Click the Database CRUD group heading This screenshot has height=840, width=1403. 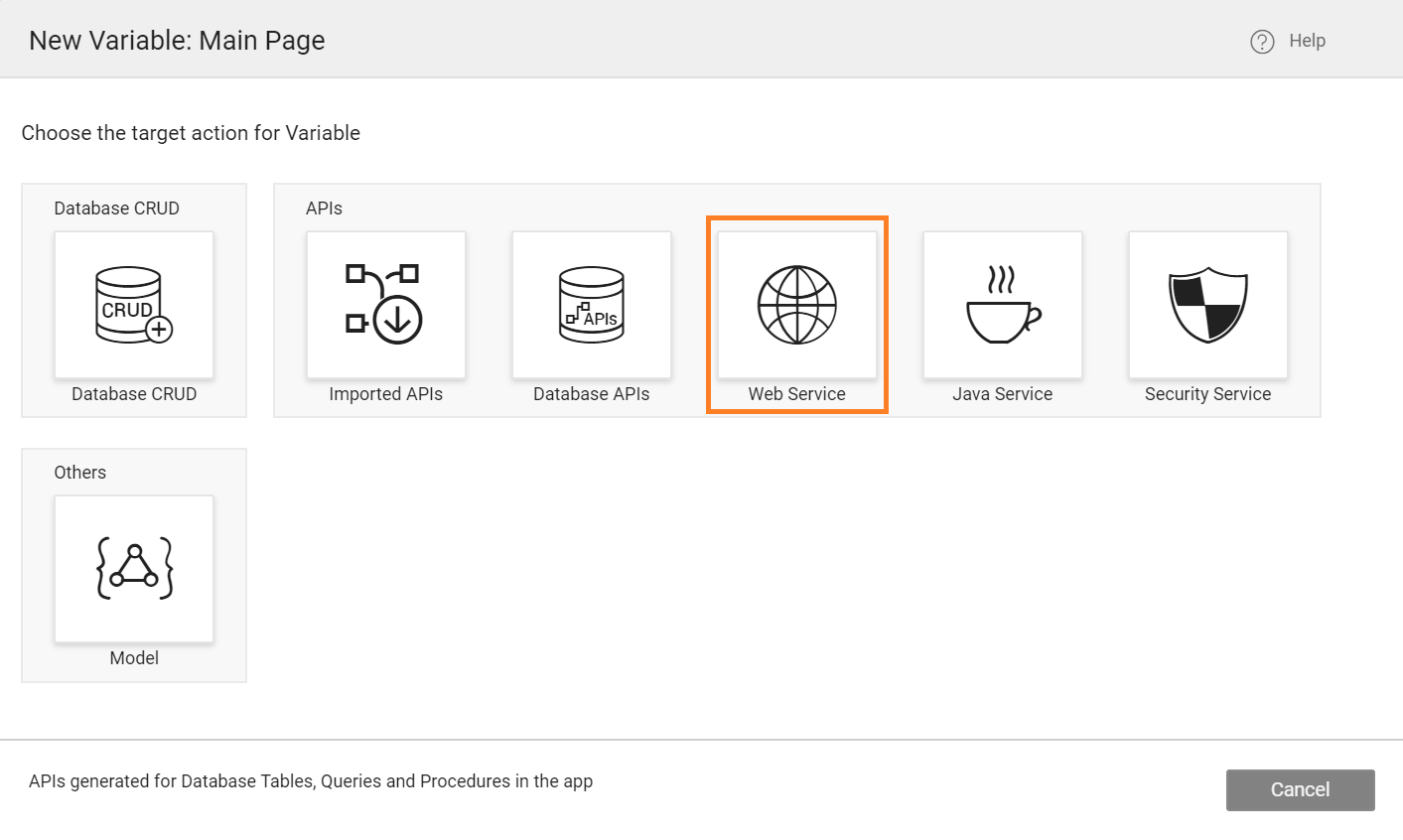116,208
